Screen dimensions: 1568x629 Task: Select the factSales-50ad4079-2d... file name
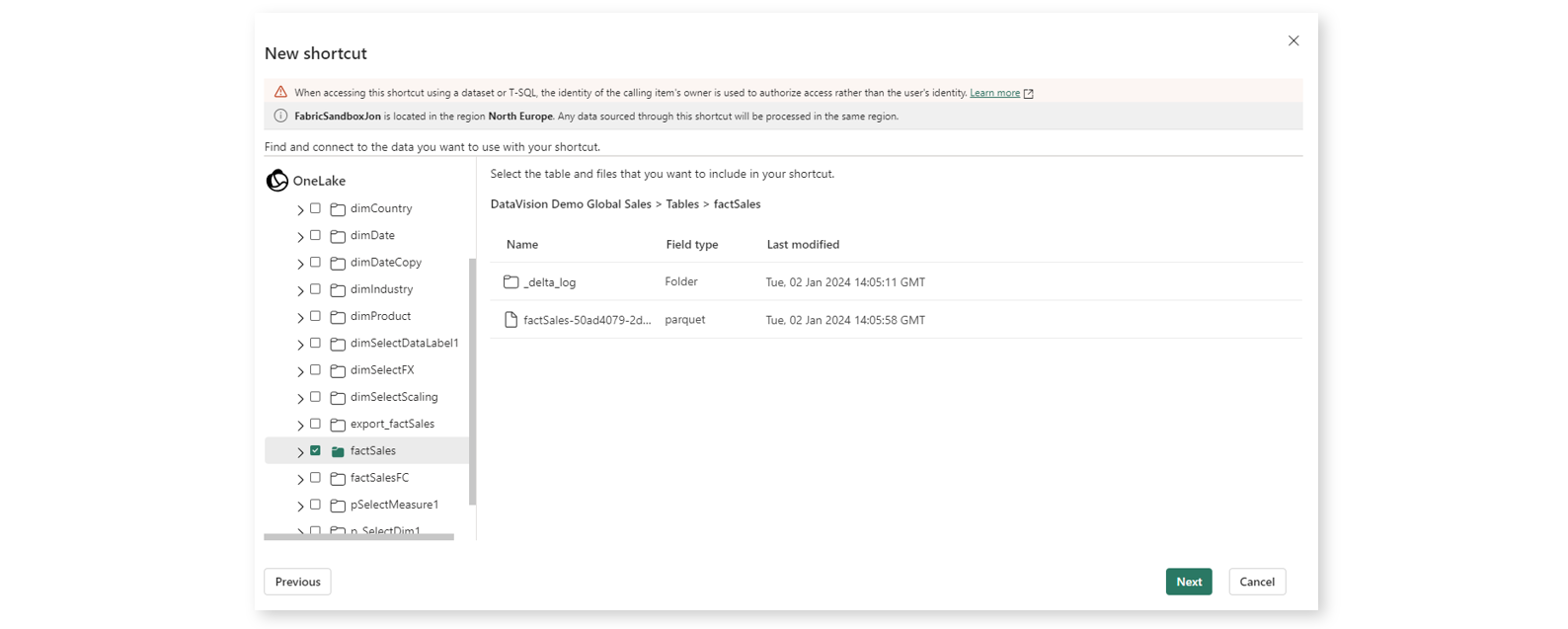coord(588,320)
